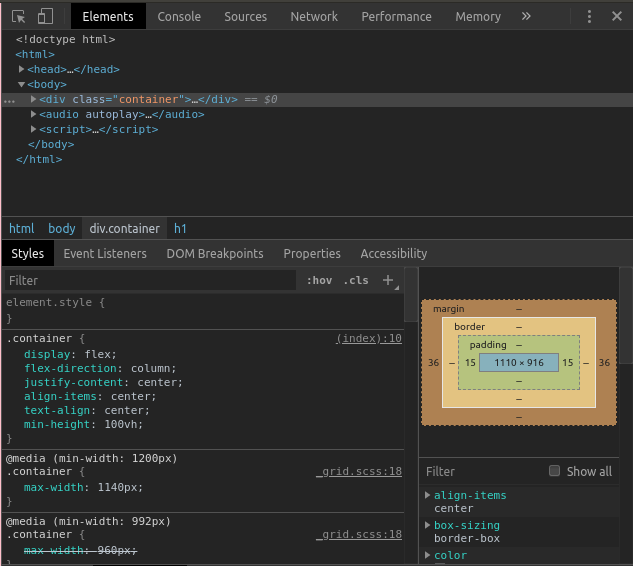Close the DevTools panel
This screenshot has width=633, height=566.
[x=617, y=16]
